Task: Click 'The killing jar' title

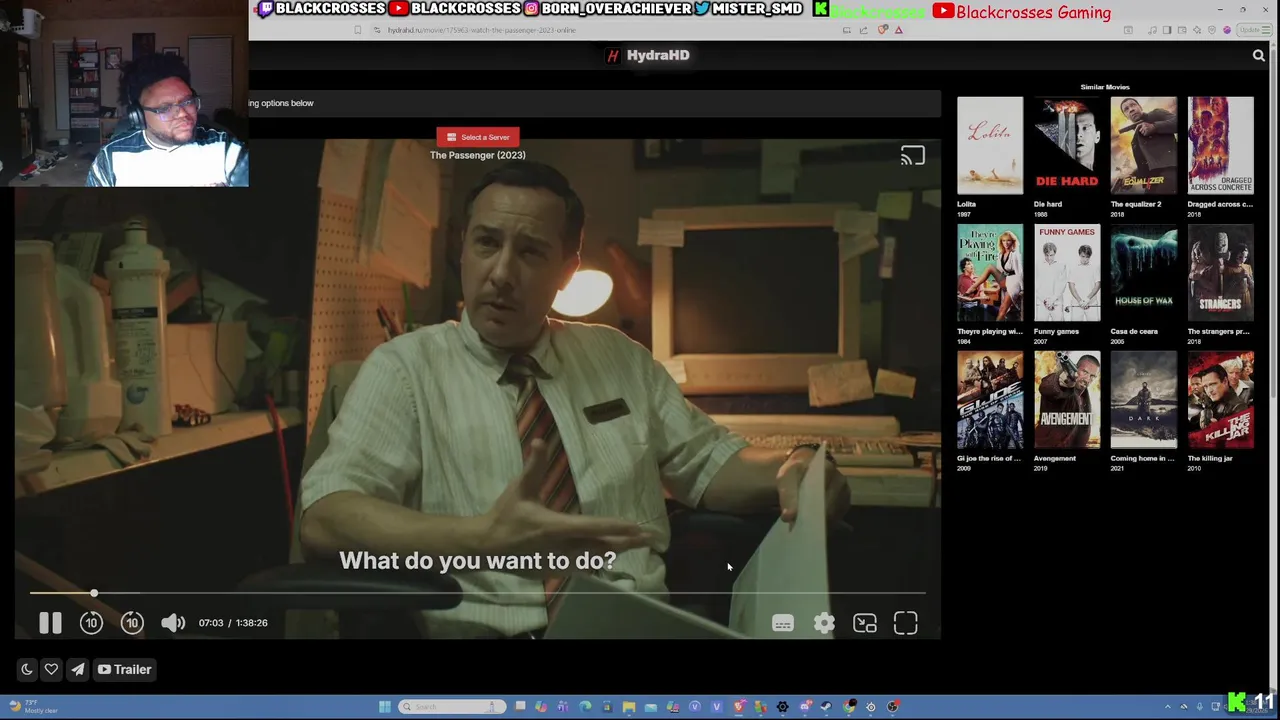Action: (1210, 458)
